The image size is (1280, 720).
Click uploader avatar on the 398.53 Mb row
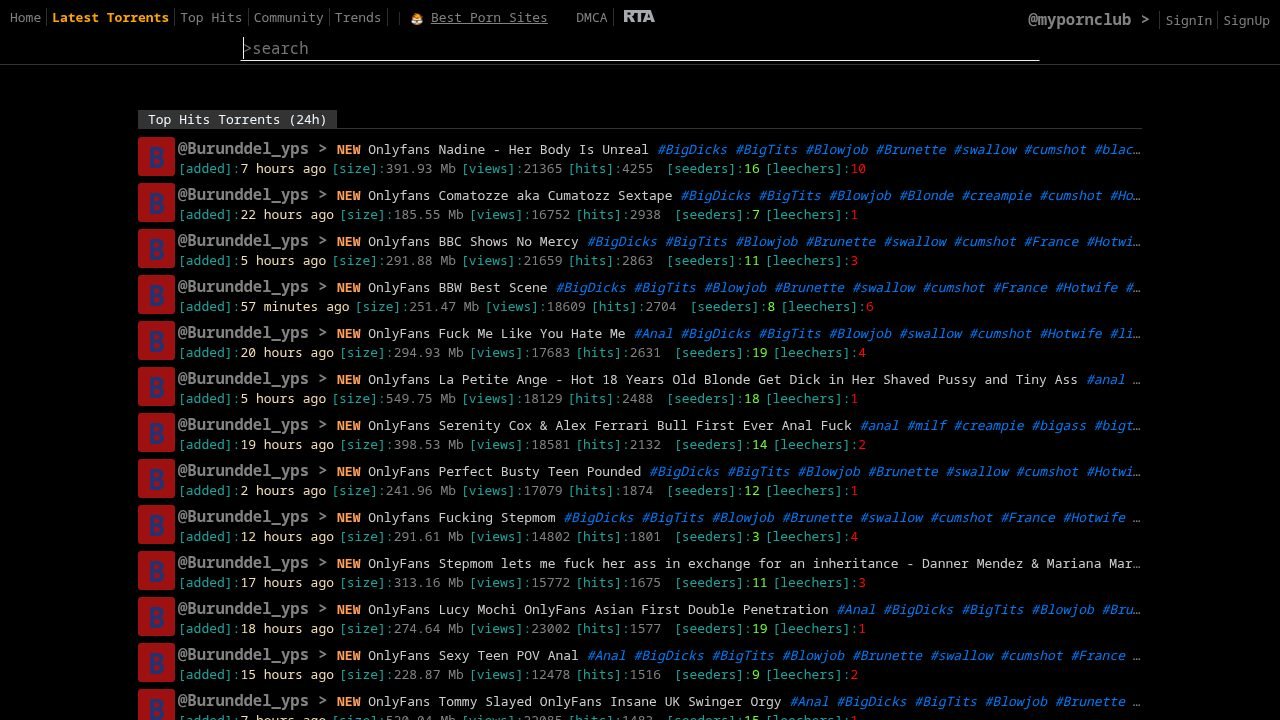tap(156, 433)
